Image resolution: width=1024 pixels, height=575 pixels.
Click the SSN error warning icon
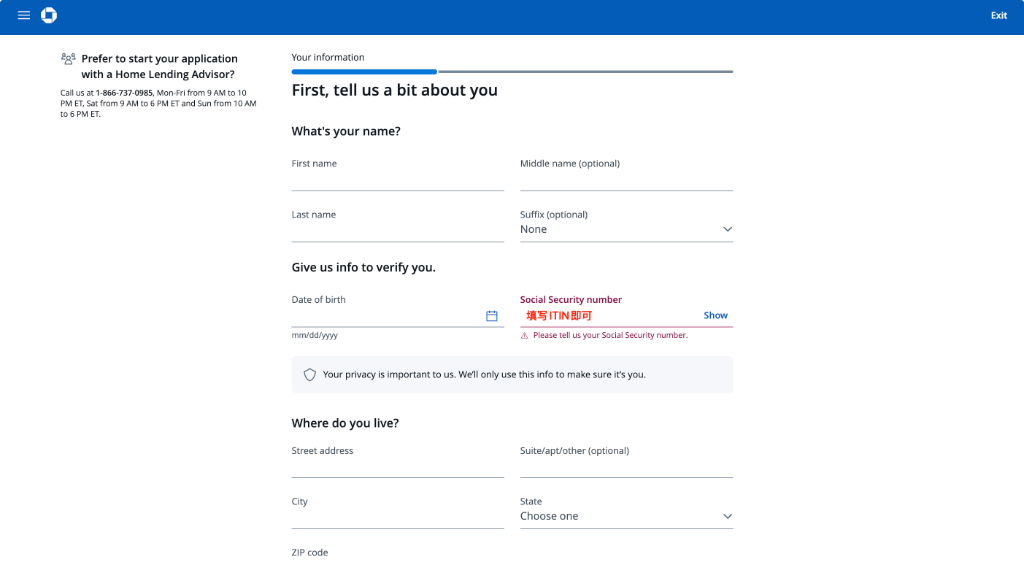524,335
